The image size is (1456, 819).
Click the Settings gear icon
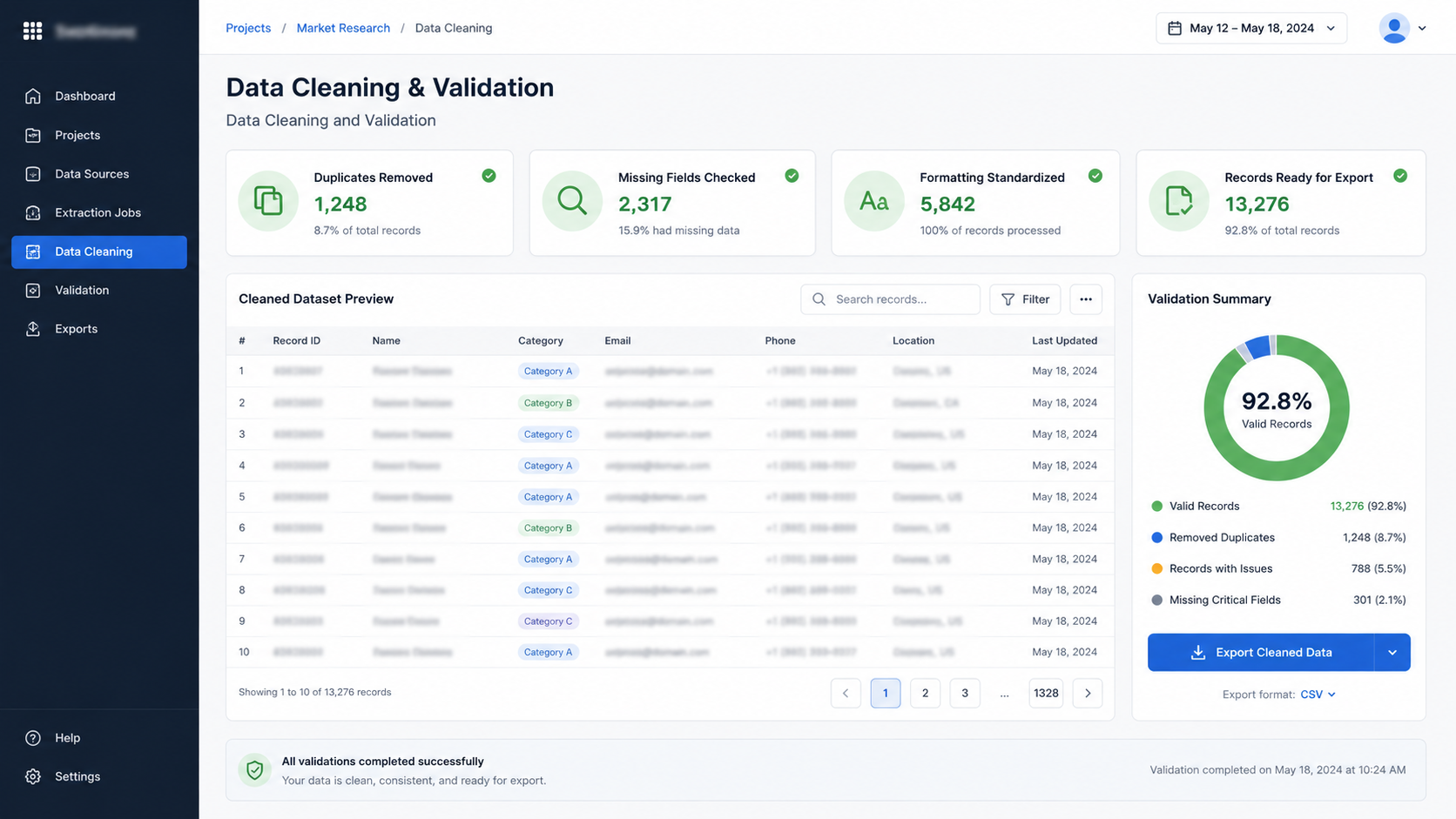[33, 776]
